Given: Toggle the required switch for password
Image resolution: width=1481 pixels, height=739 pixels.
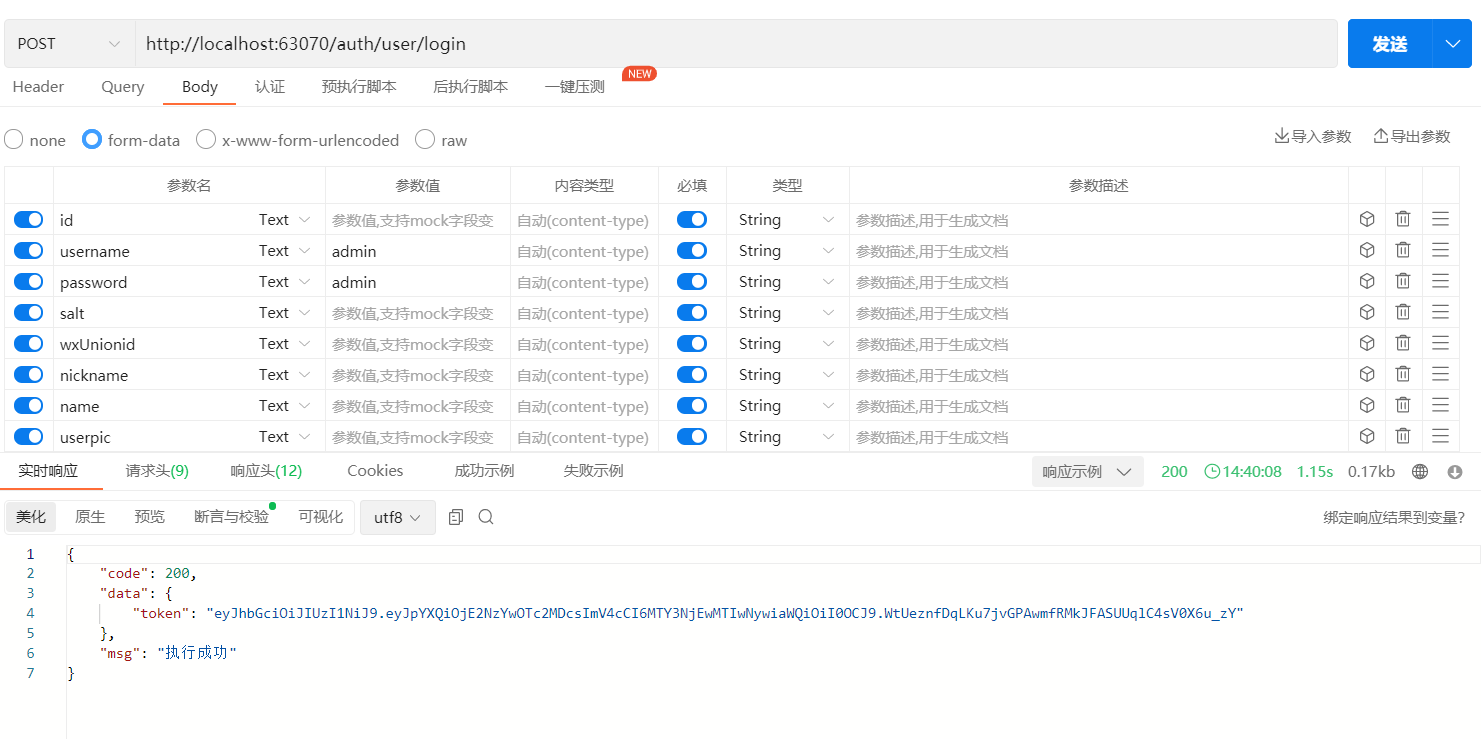Looking at the screenshot, I should coord(692,282).
